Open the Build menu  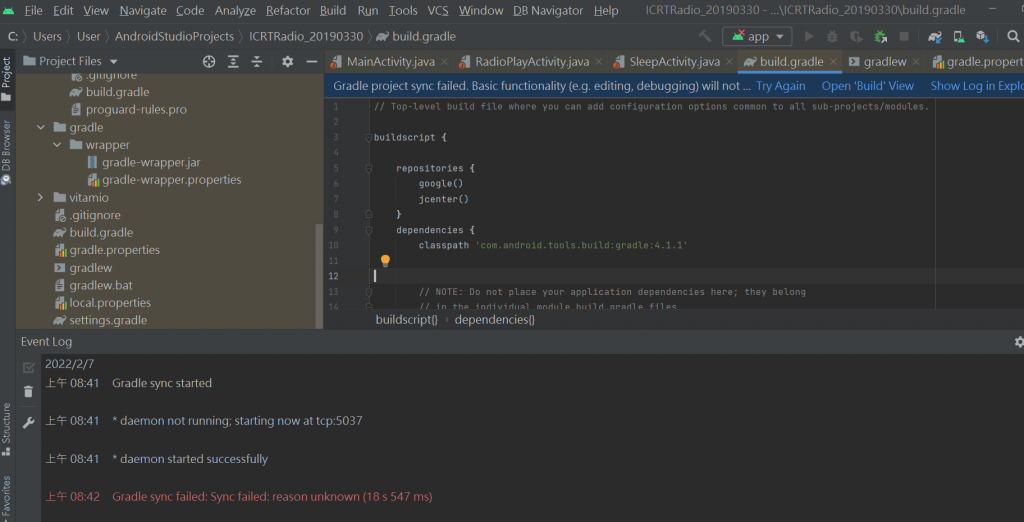click(333, 10)
